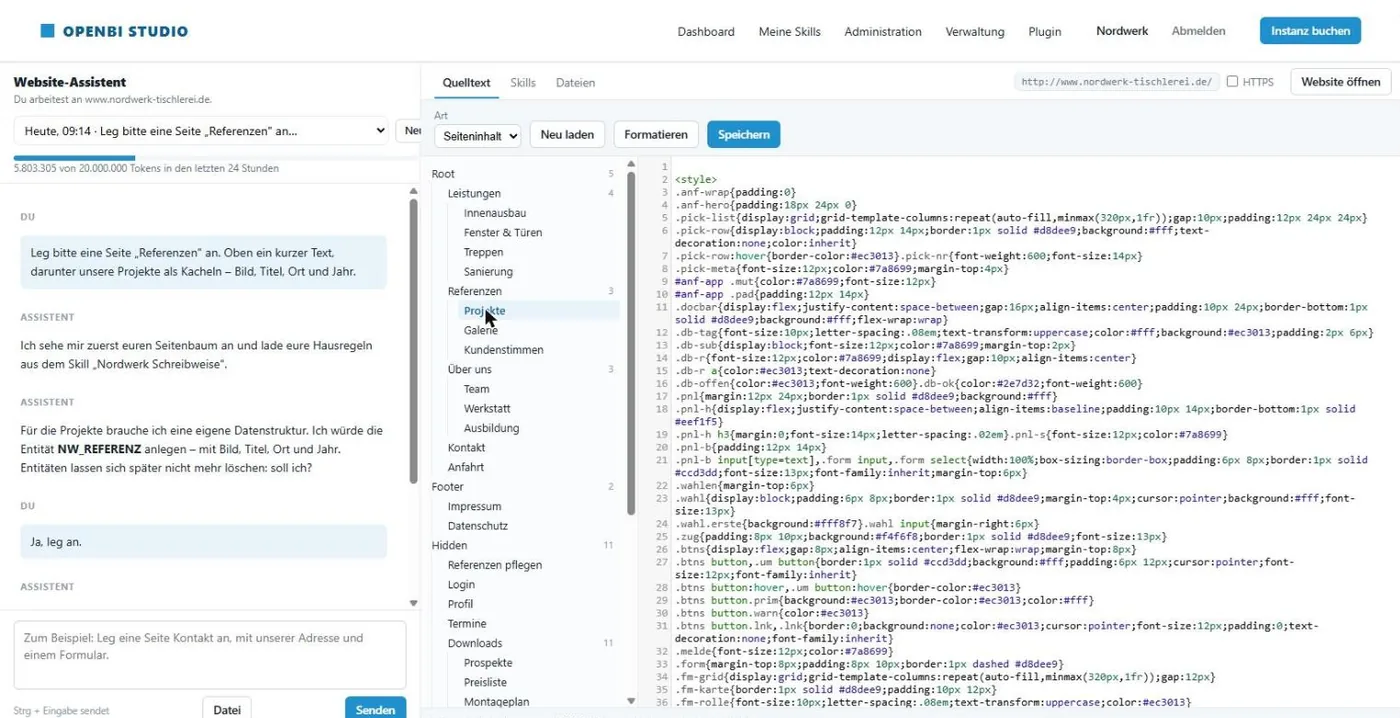The height and width of the screenshot is (718, 1400).
Task: Select the Datenschutz page
Action: pos(478,526)
